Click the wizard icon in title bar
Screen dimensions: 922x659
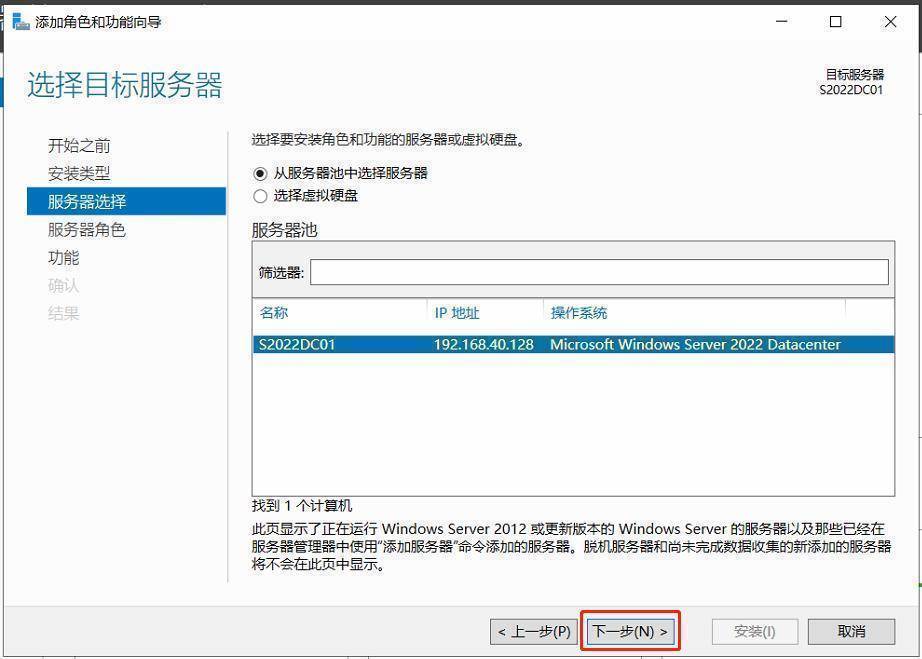(x=21, y=22)
